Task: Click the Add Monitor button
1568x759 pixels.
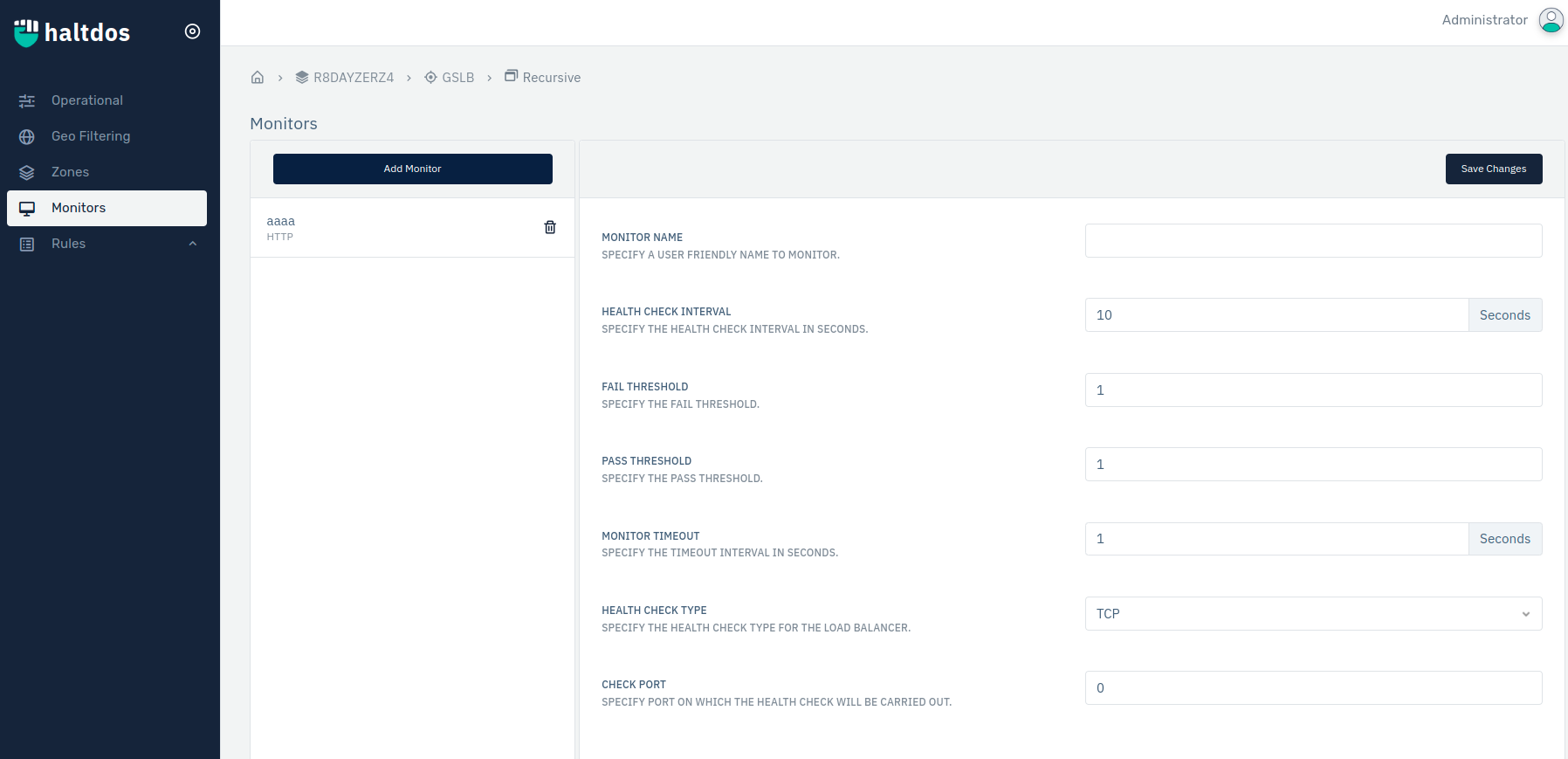Action: coord(412,169)
